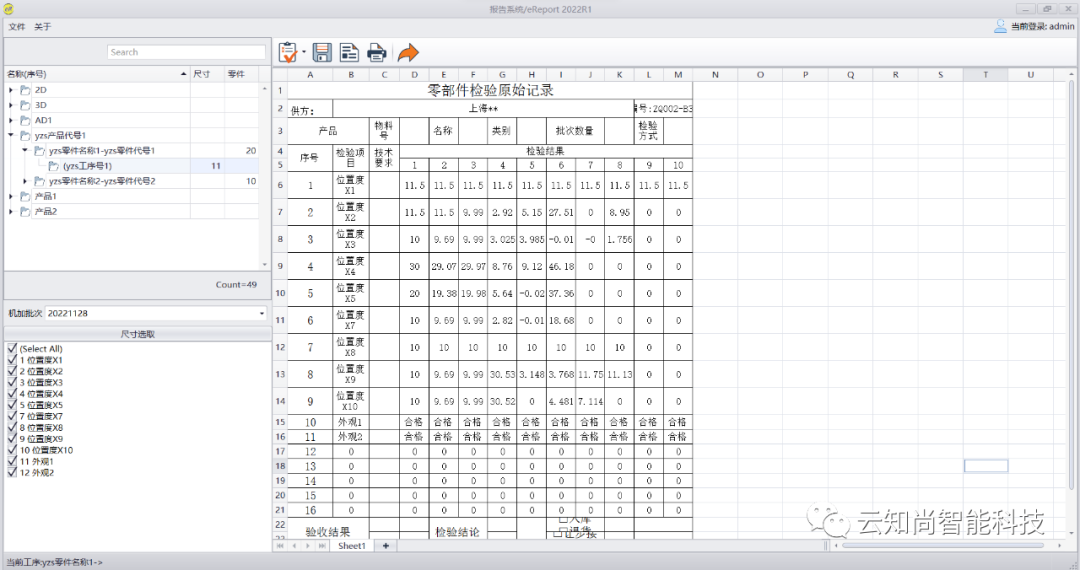Click the app logo in title bar
The image size is (1080, 570).
[x=9, y=8]
